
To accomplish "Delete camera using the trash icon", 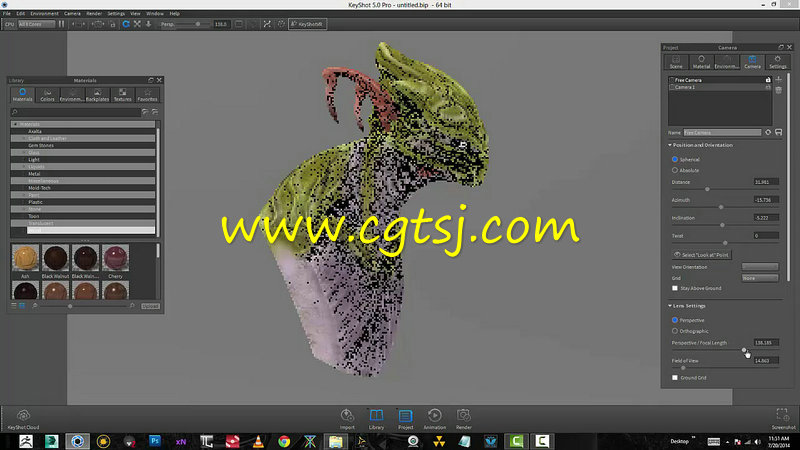I will [x=779, y=90].
